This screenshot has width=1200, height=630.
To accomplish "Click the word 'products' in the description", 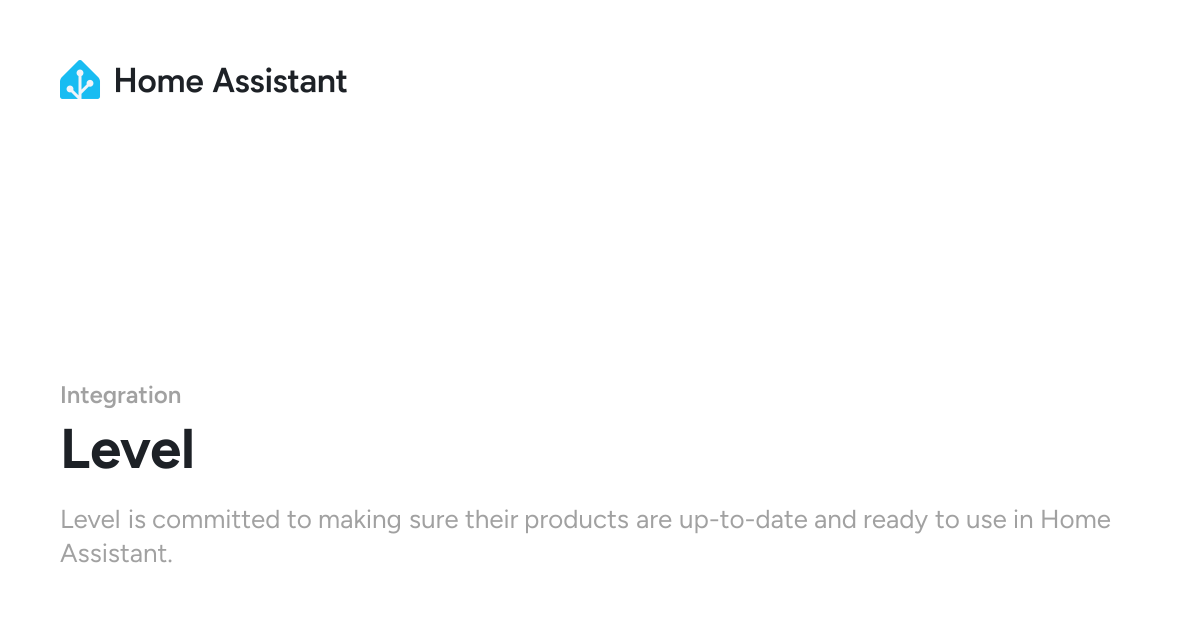I will 582,521.
